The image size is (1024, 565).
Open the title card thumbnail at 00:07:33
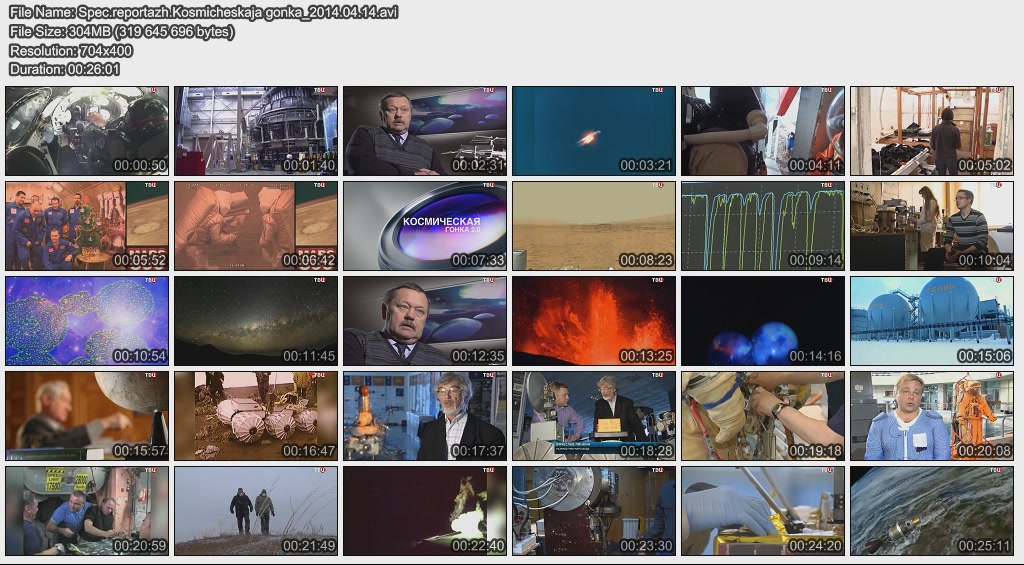coord(425,226)
